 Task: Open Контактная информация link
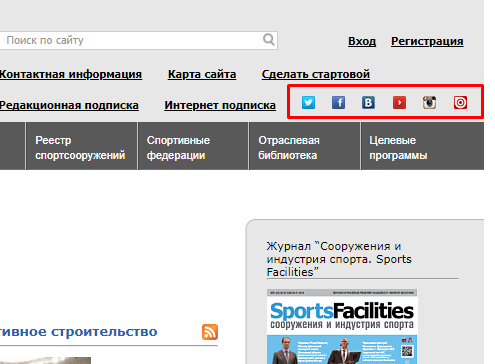click(x=71, y=74)
